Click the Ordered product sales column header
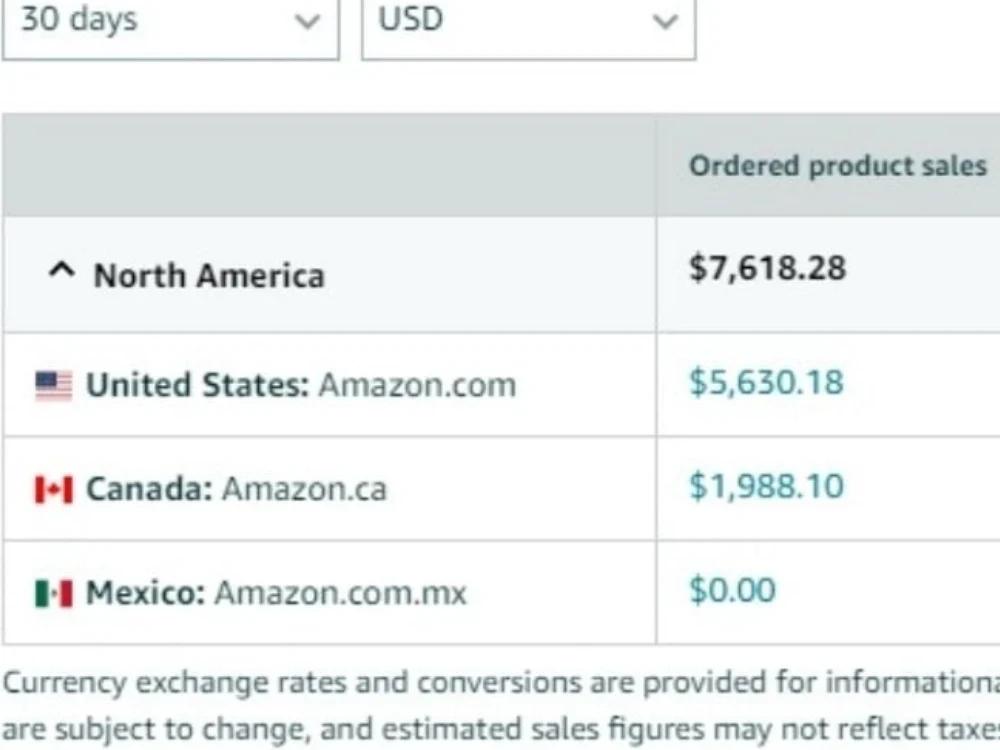The width and height of the screenshot is (1000, 750). pos(838,166)
